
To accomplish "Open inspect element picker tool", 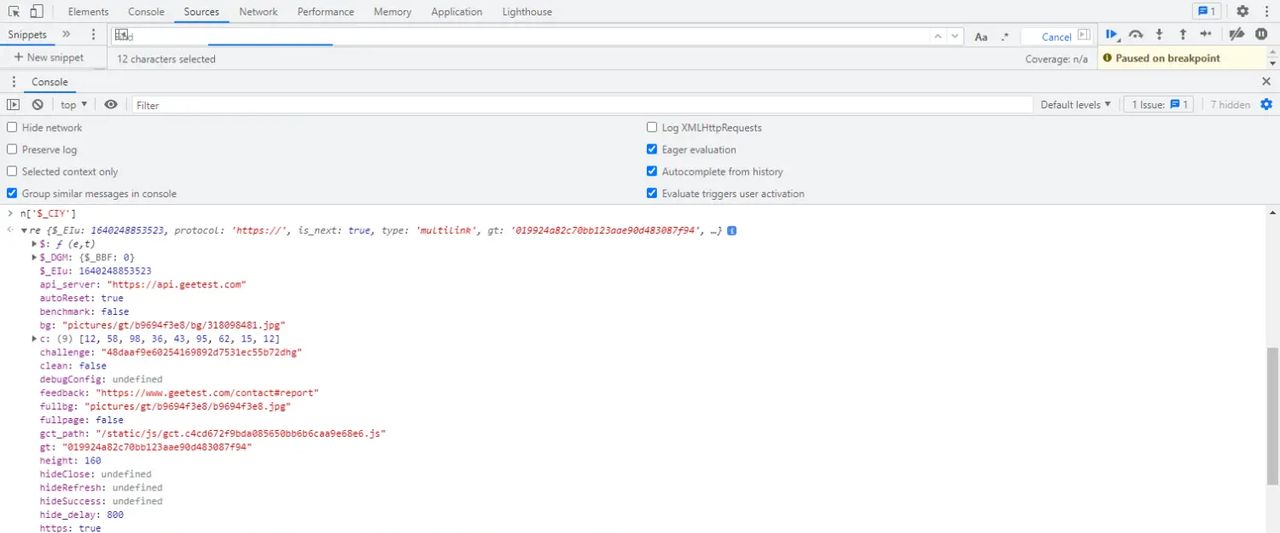I will pos(14,12).
